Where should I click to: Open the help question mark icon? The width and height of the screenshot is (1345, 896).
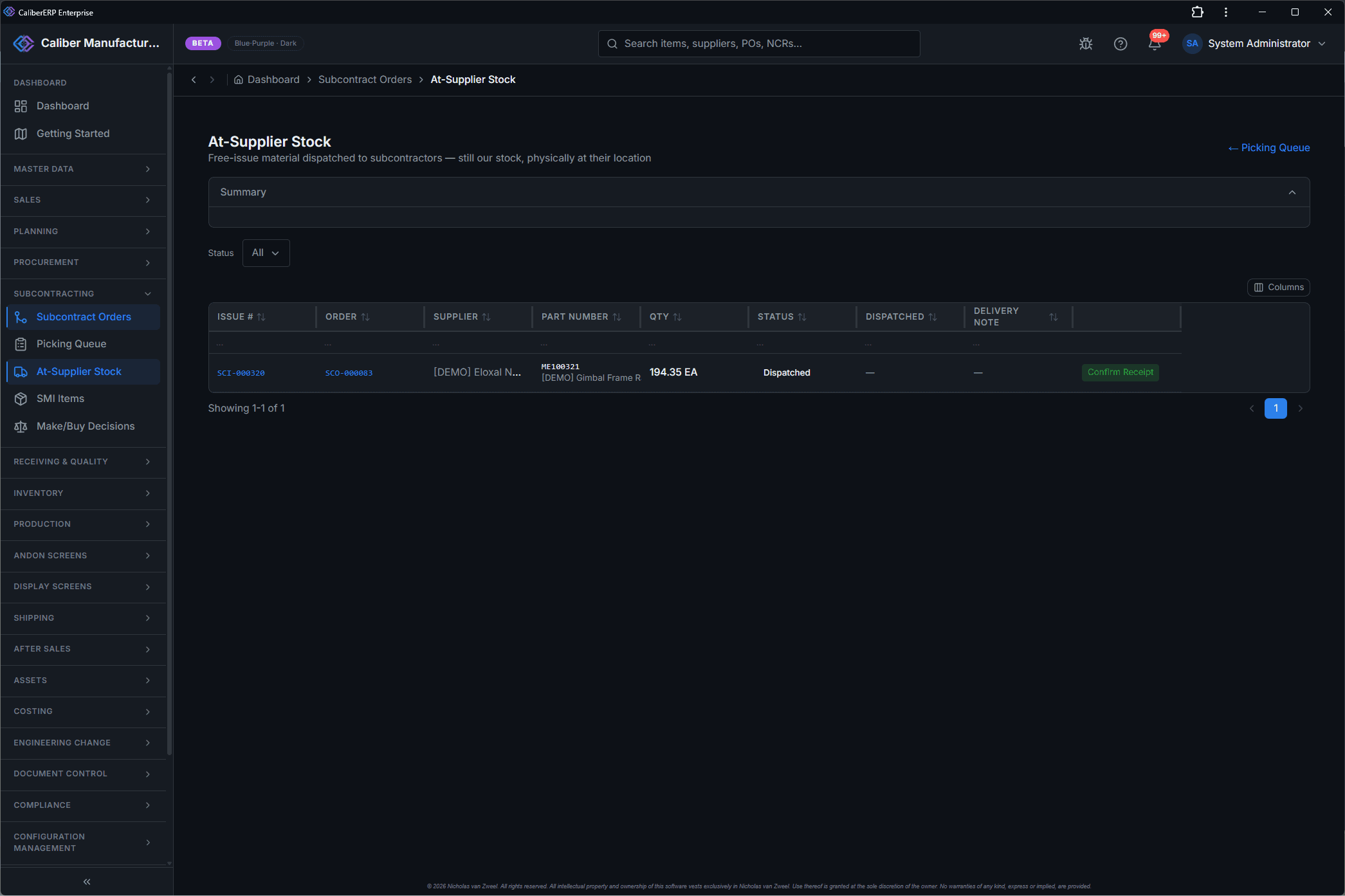(x=1121, y=44)
